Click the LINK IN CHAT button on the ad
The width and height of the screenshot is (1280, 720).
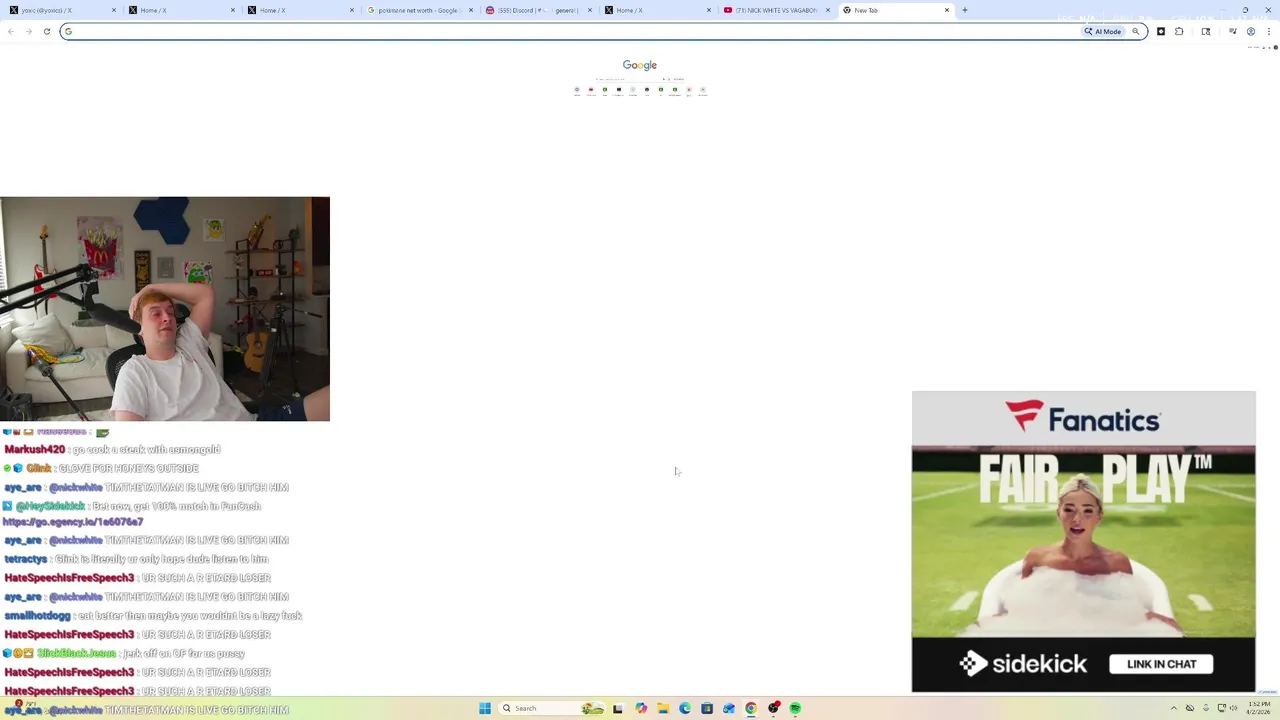pyautogui.click(x=1161, y=664)
